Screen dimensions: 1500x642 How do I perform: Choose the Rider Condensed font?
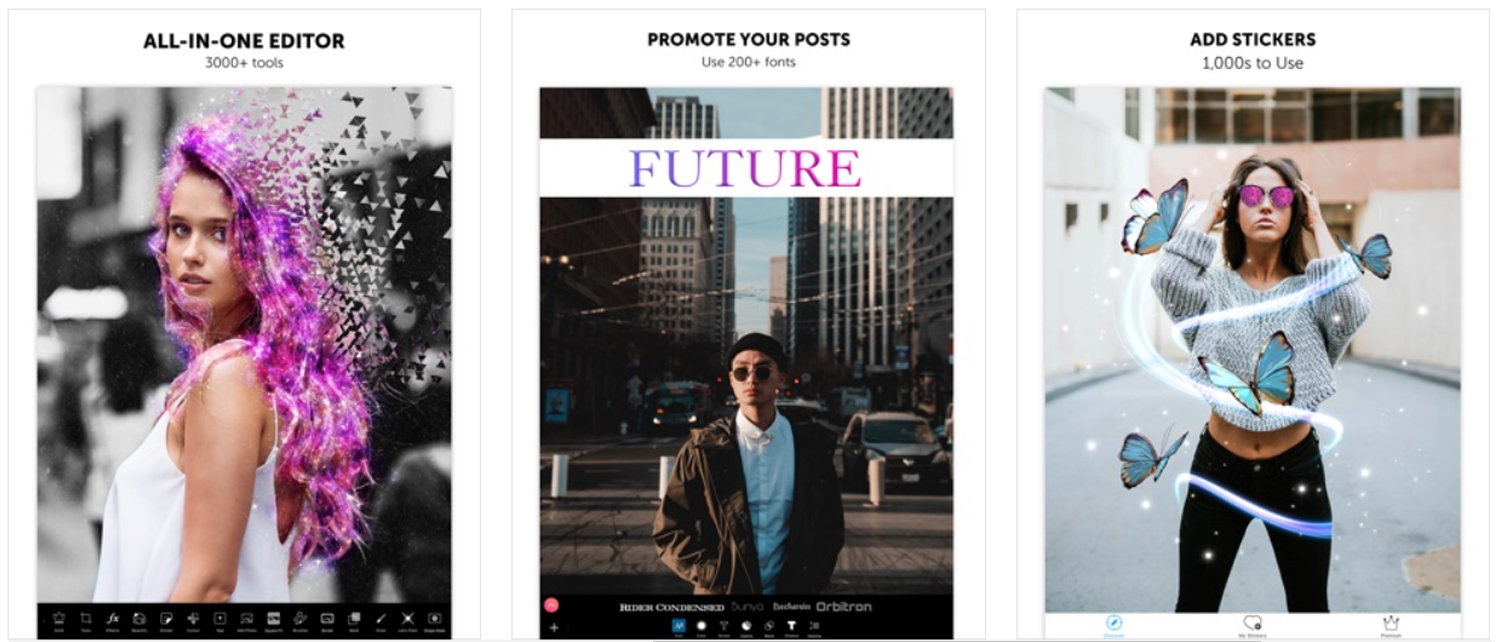[672, 607]
